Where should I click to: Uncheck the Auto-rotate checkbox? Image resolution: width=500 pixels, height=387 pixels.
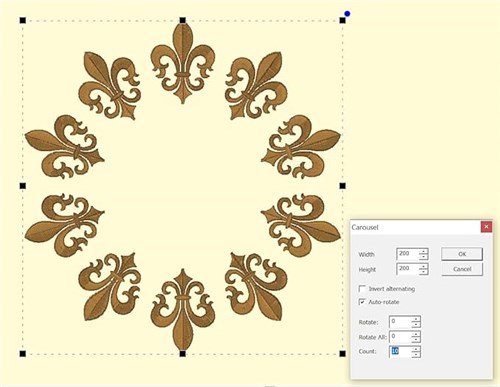tap(362, 302)
